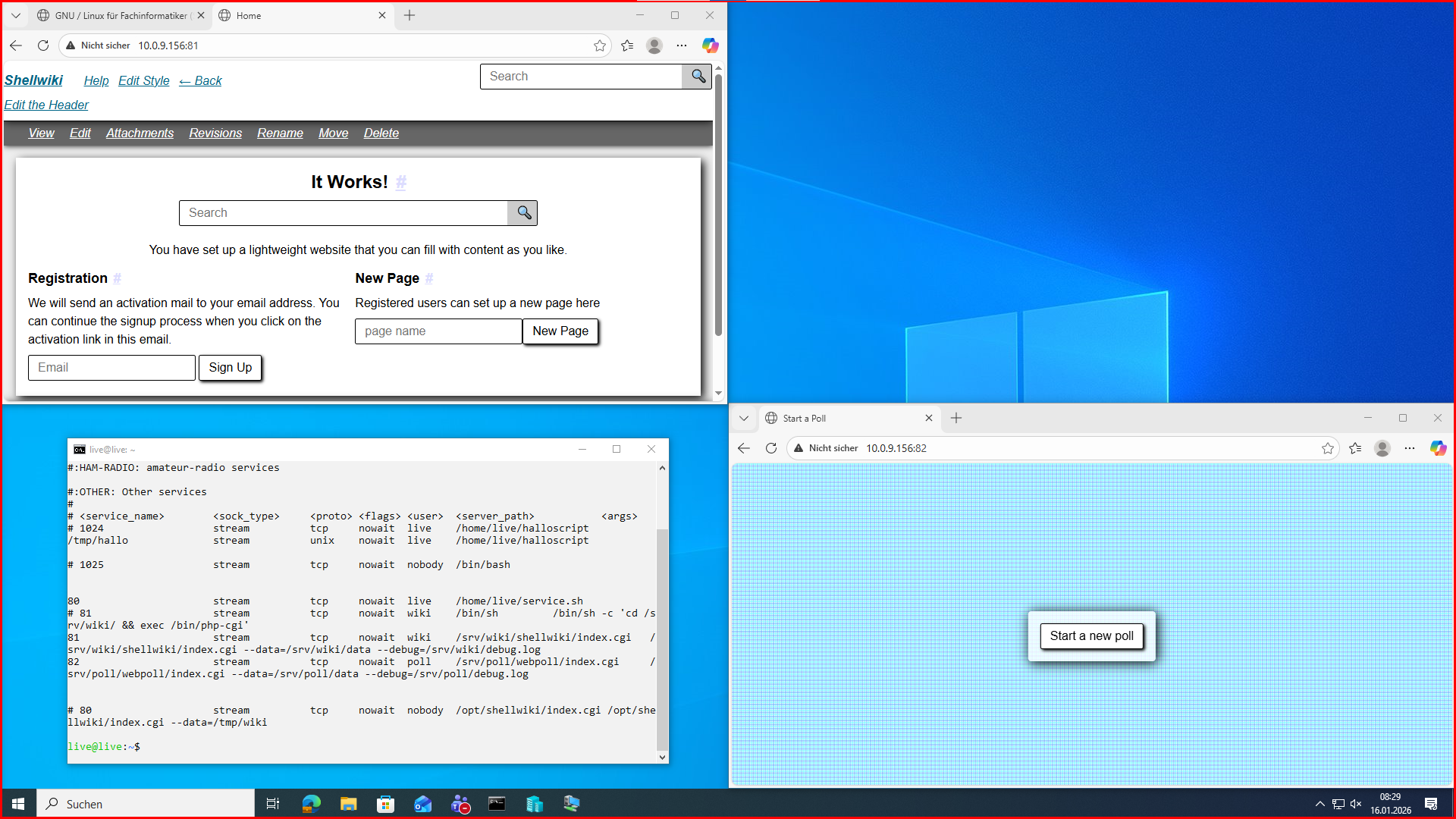Open Outlook from the taskbar
1456x819 pixels.
pyautogui.click(x=423, y=803)
